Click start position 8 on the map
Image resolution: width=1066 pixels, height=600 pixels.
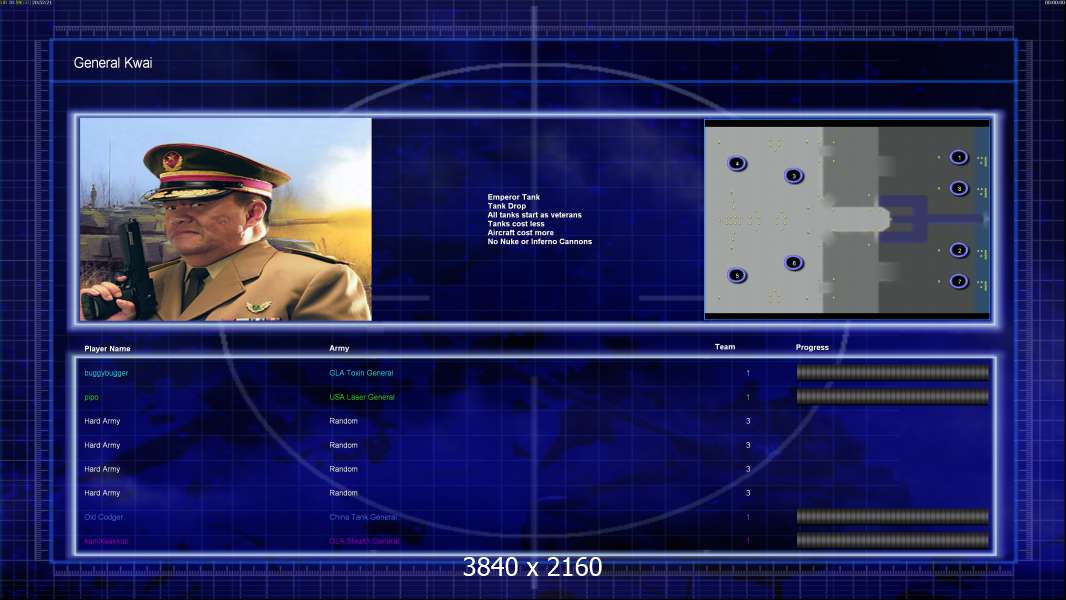point(959,188)
